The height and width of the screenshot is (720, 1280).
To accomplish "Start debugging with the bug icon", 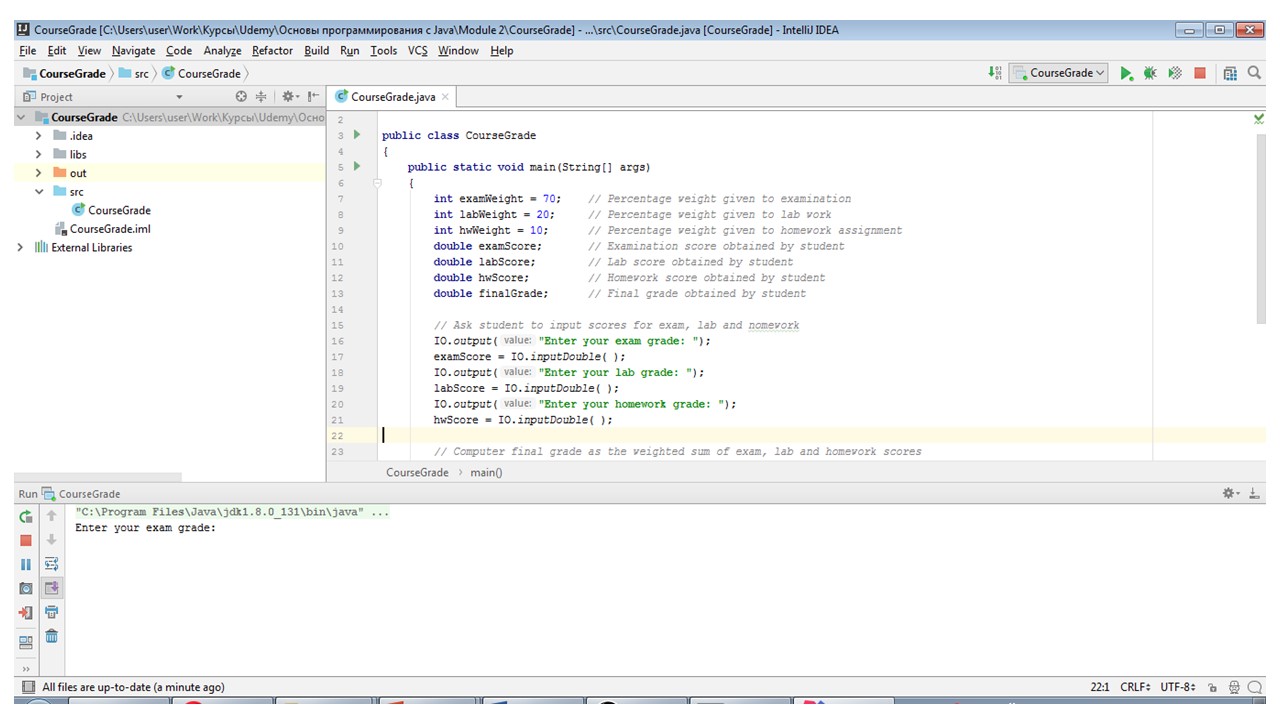I will (x=1150, y=73).
